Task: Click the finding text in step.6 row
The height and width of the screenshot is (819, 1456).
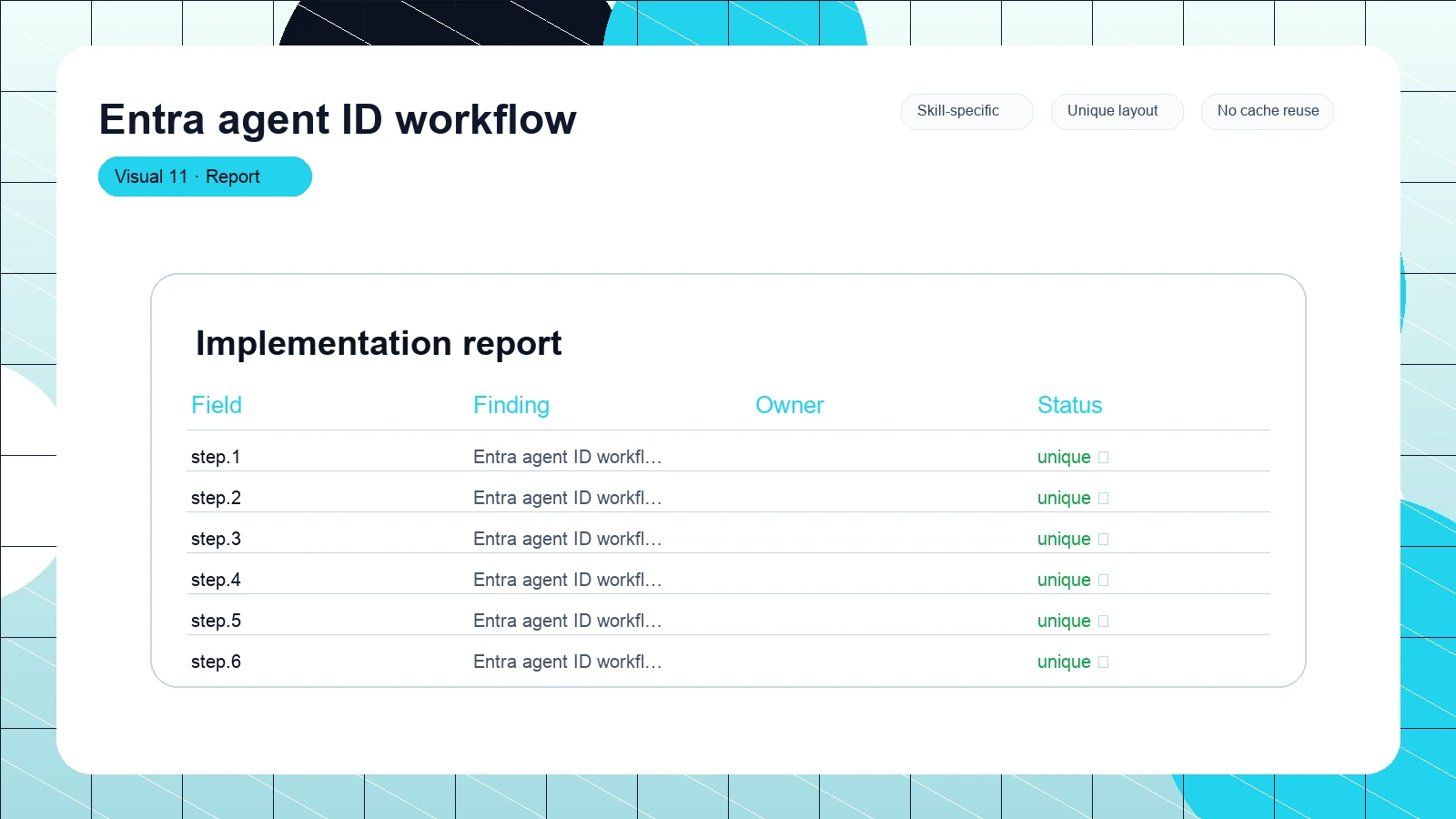Action: coord(568,662)
